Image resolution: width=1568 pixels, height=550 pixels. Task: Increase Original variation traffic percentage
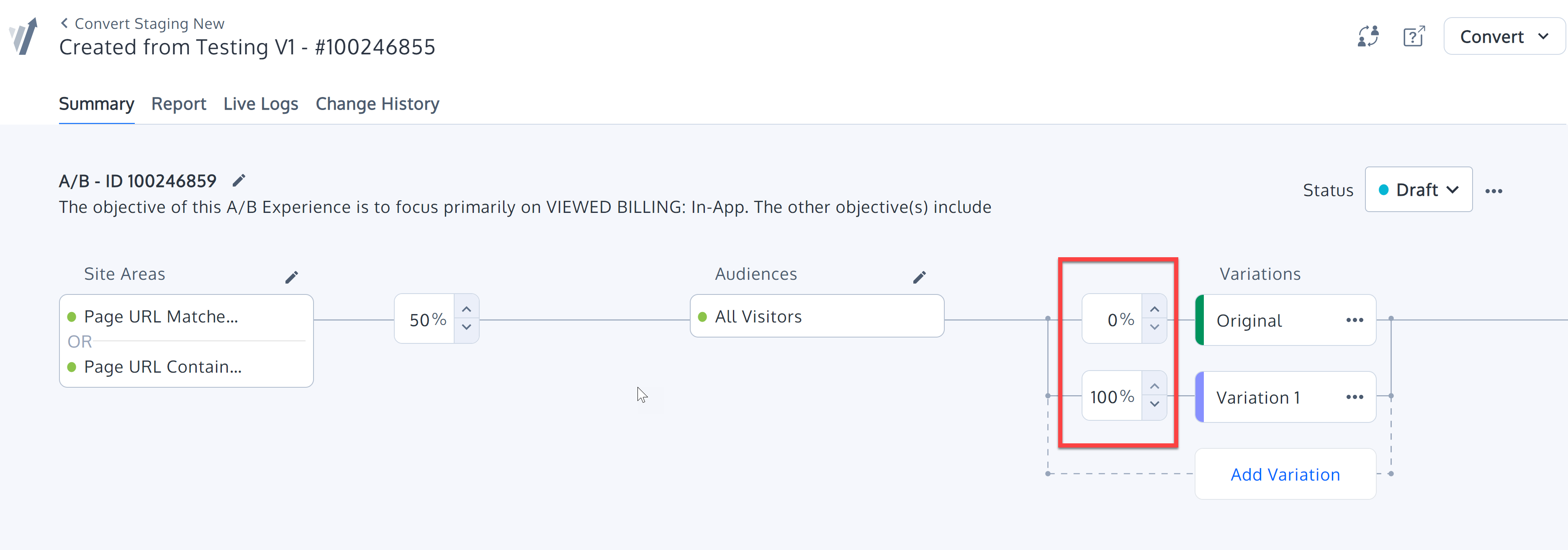coord(1154,310)
